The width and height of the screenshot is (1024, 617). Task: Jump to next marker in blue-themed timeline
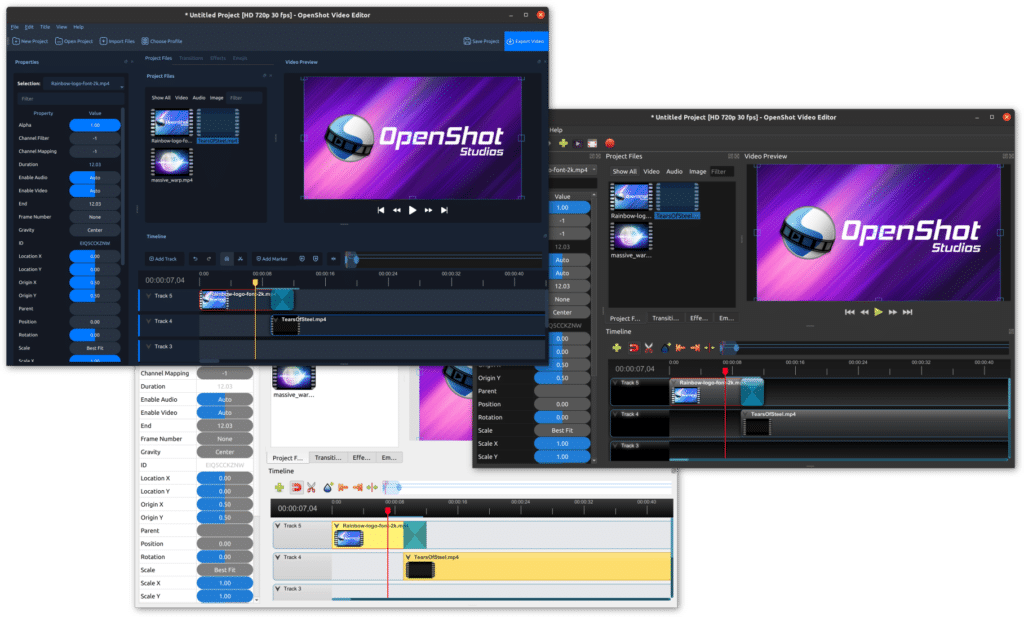pyautogui.click(x=315, y=259)
